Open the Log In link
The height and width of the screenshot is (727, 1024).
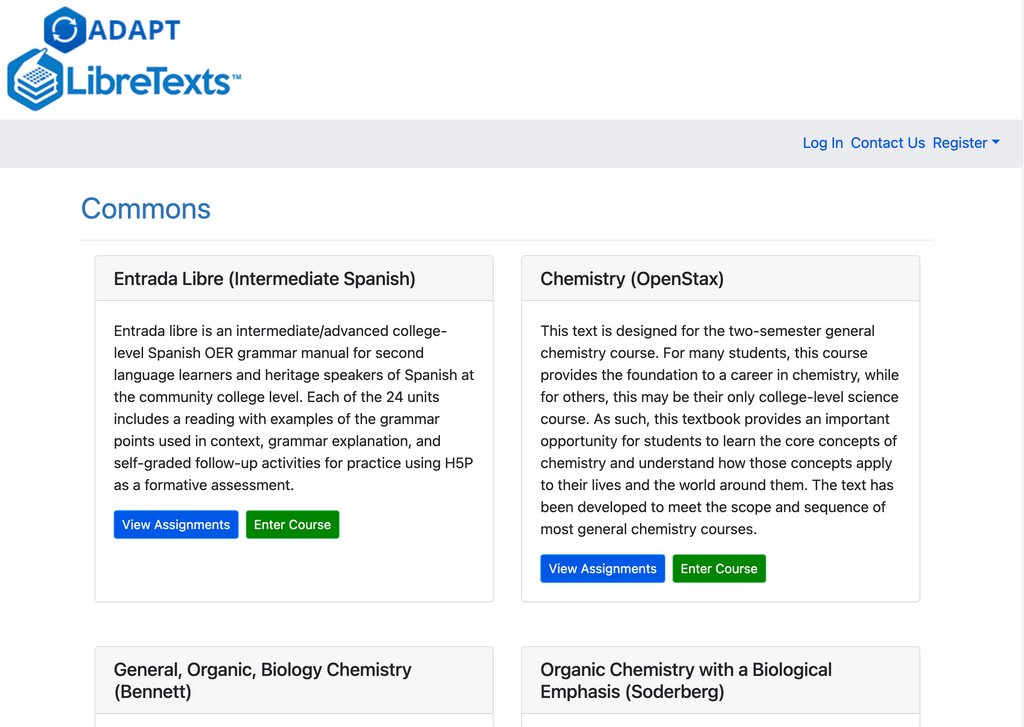coord(822,143)
